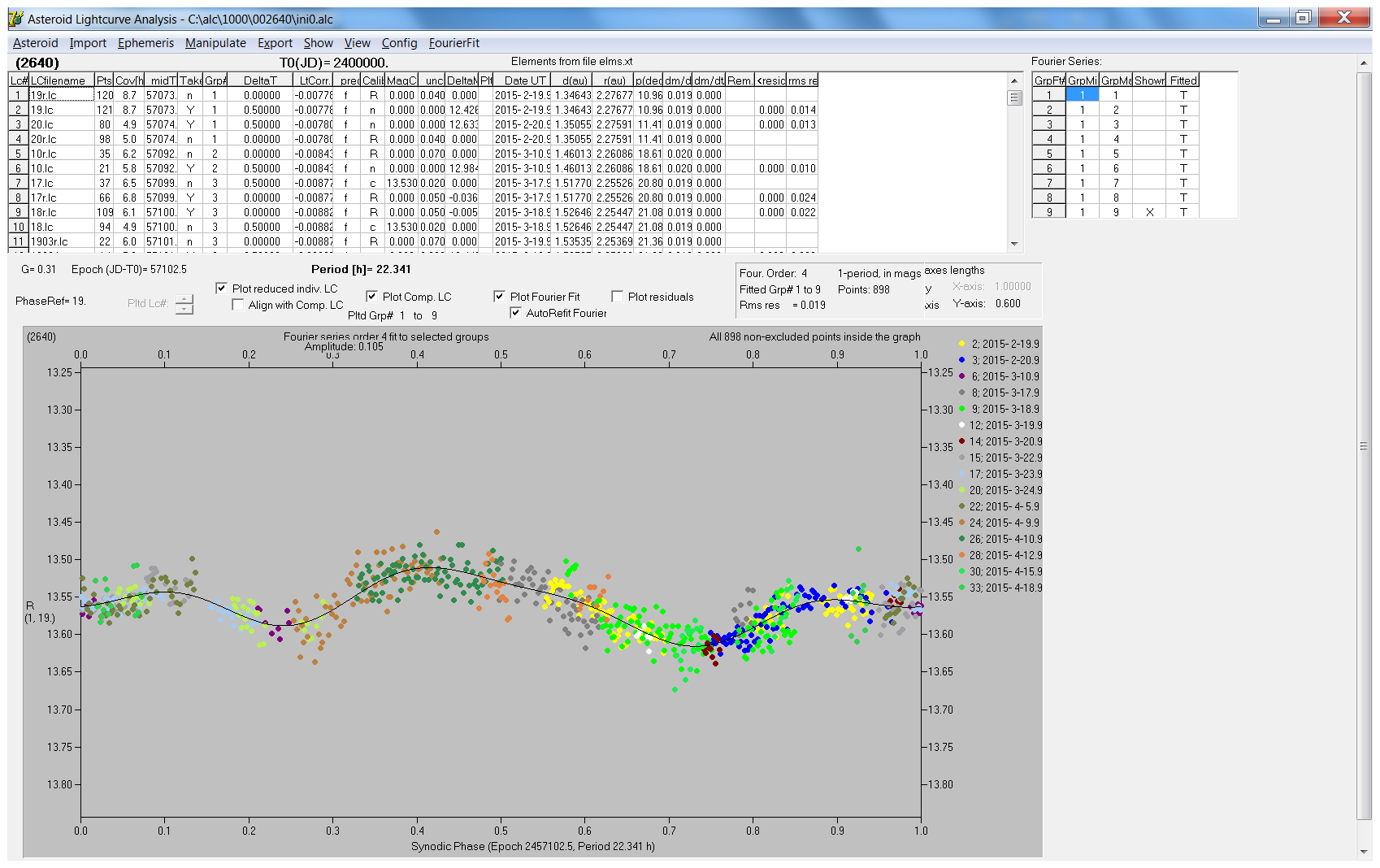Click the LtCorr column header
1380x868 pixels.
point(314,80)
